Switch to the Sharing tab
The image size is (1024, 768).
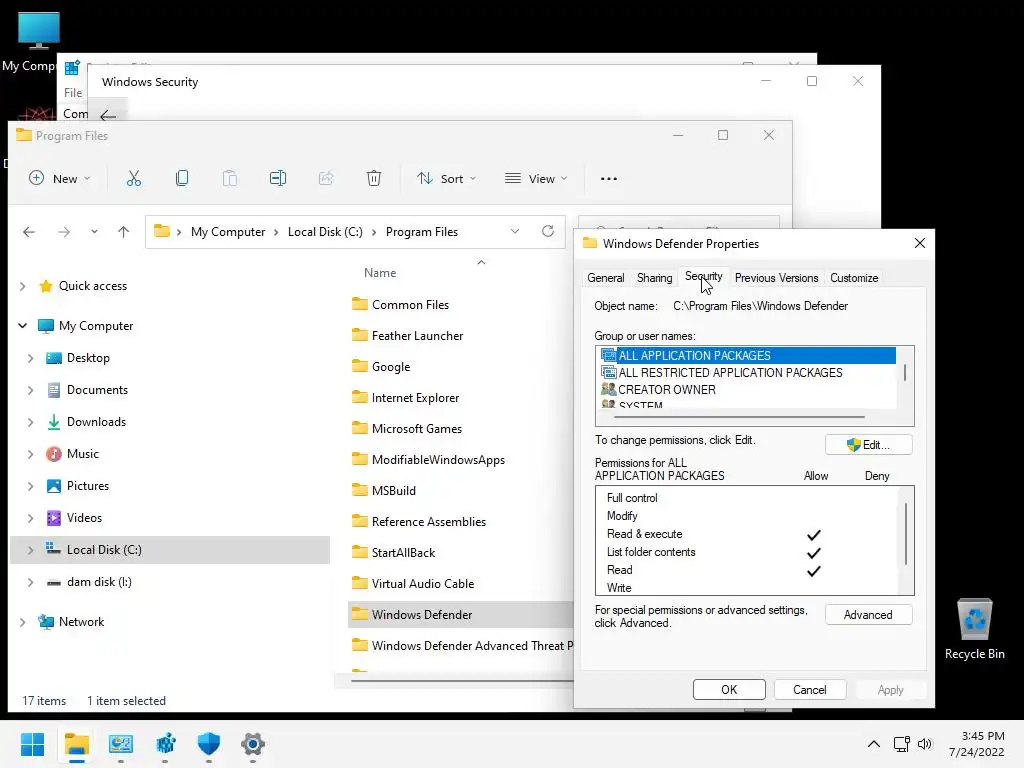[x=654, y=278]
